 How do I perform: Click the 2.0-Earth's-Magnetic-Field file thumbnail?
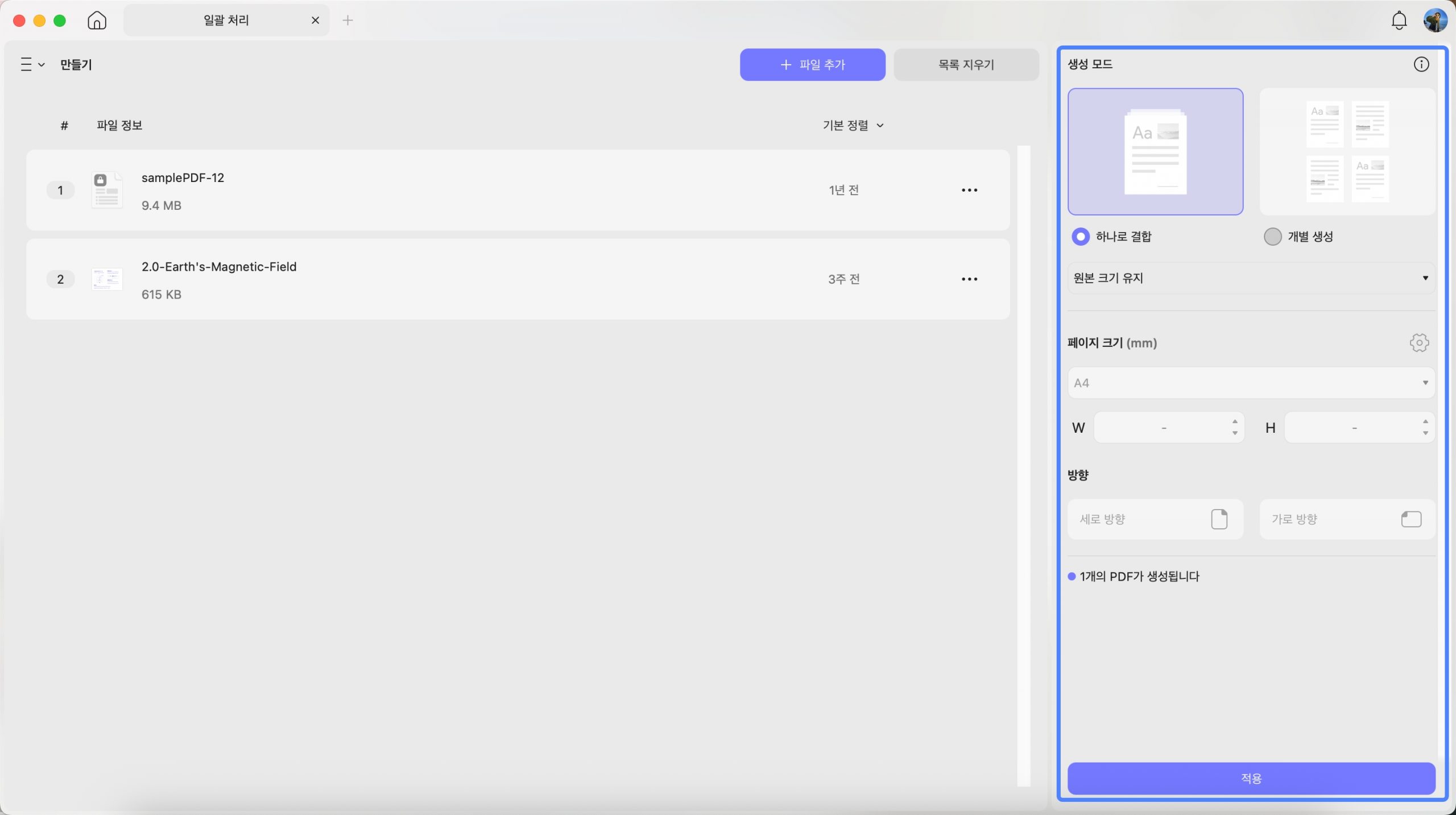(x=107, y=279)
